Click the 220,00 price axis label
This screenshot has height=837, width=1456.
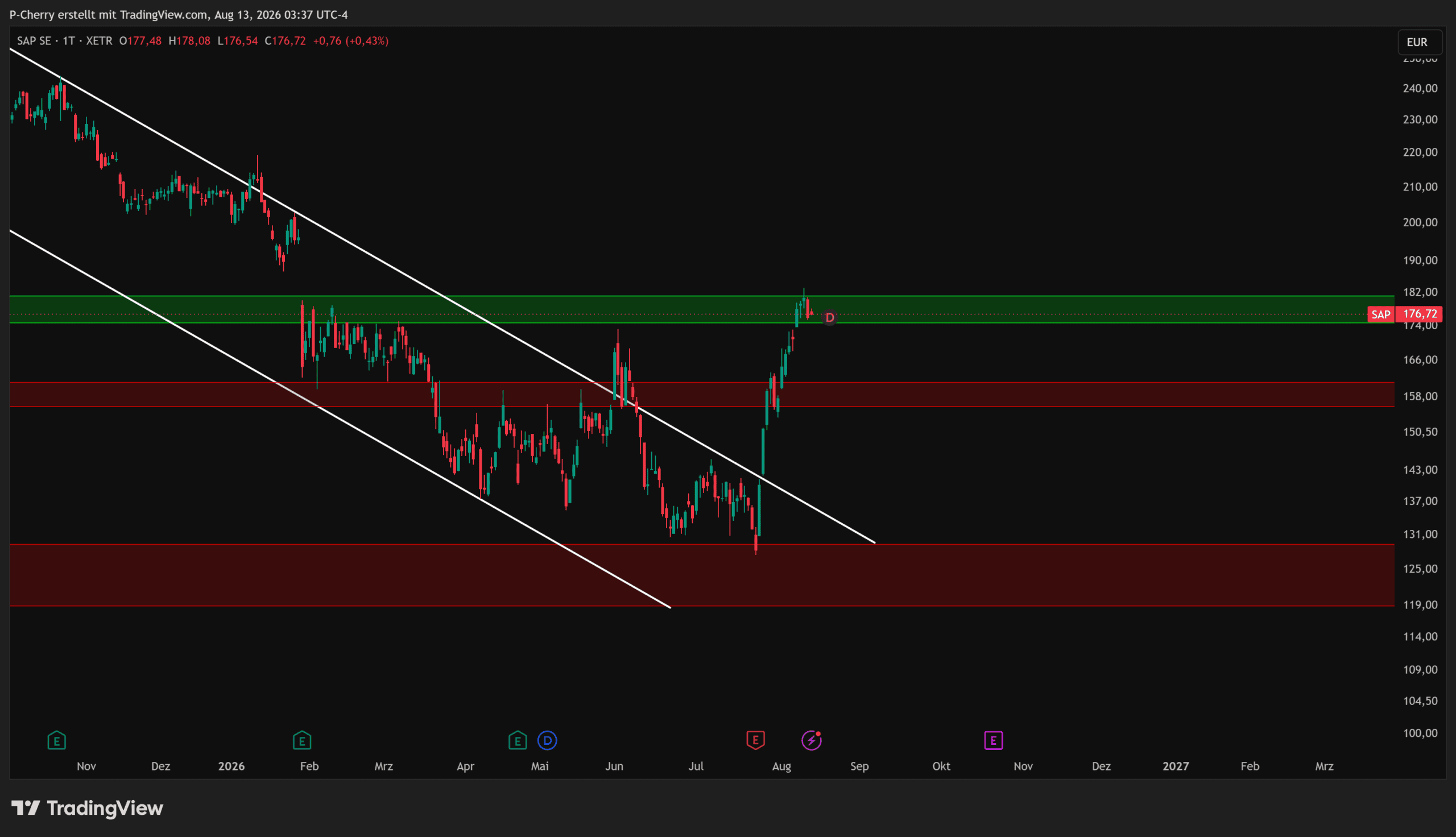(1420, 152)
